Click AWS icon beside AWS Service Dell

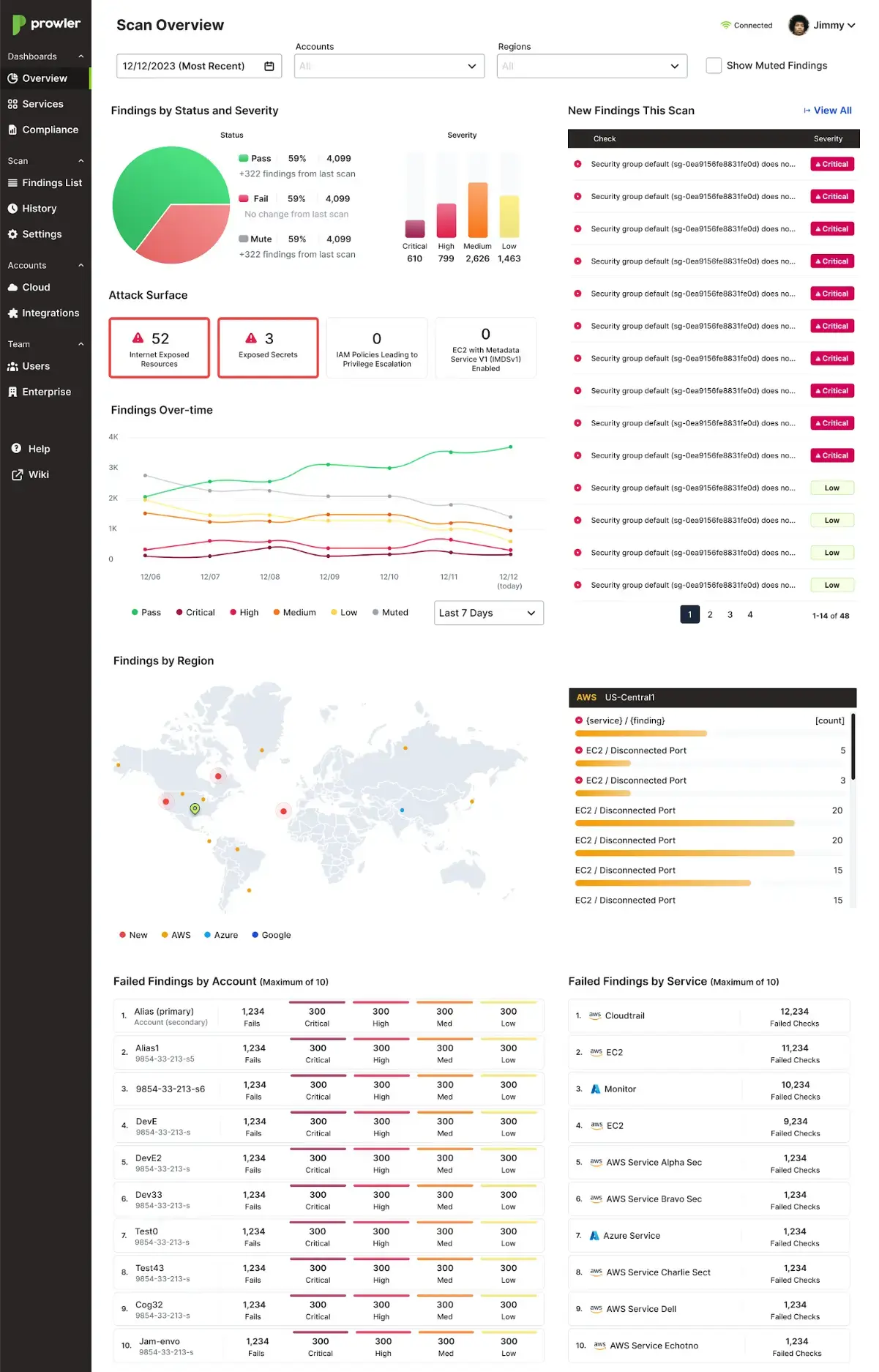tap(596, 1308)
